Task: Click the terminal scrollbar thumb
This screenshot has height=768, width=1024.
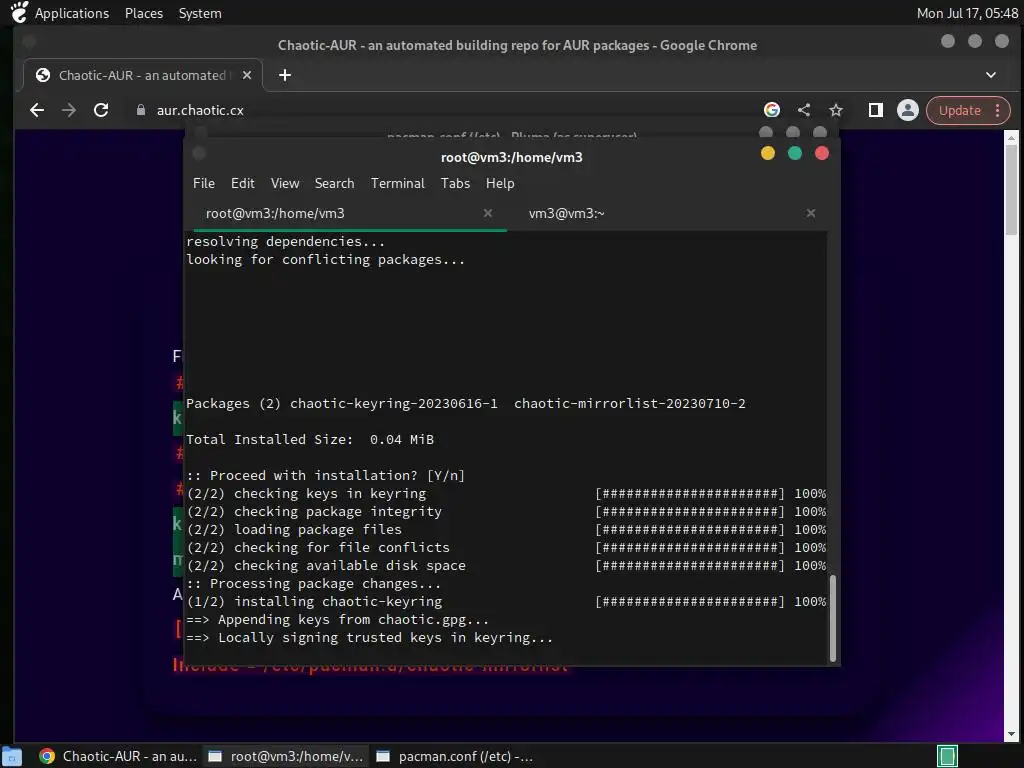Action: [x=833, y=618]
